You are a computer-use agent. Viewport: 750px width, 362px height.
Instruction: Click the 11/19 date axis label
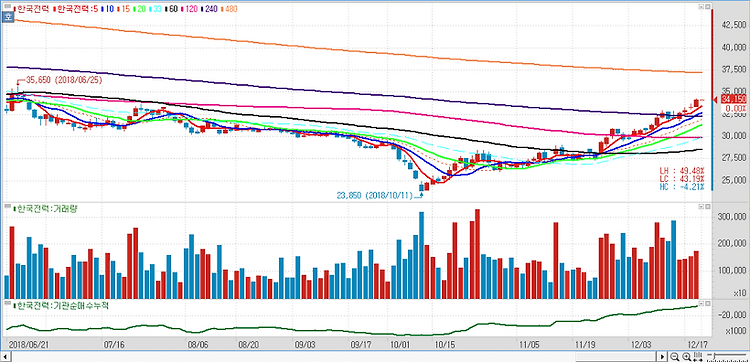(585, 345)
